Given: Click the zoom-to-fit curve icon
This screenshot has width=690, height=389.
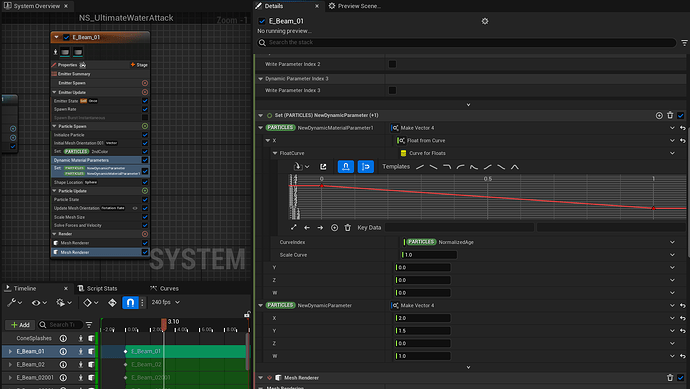Looking at the screenshot, I should 294,228.
